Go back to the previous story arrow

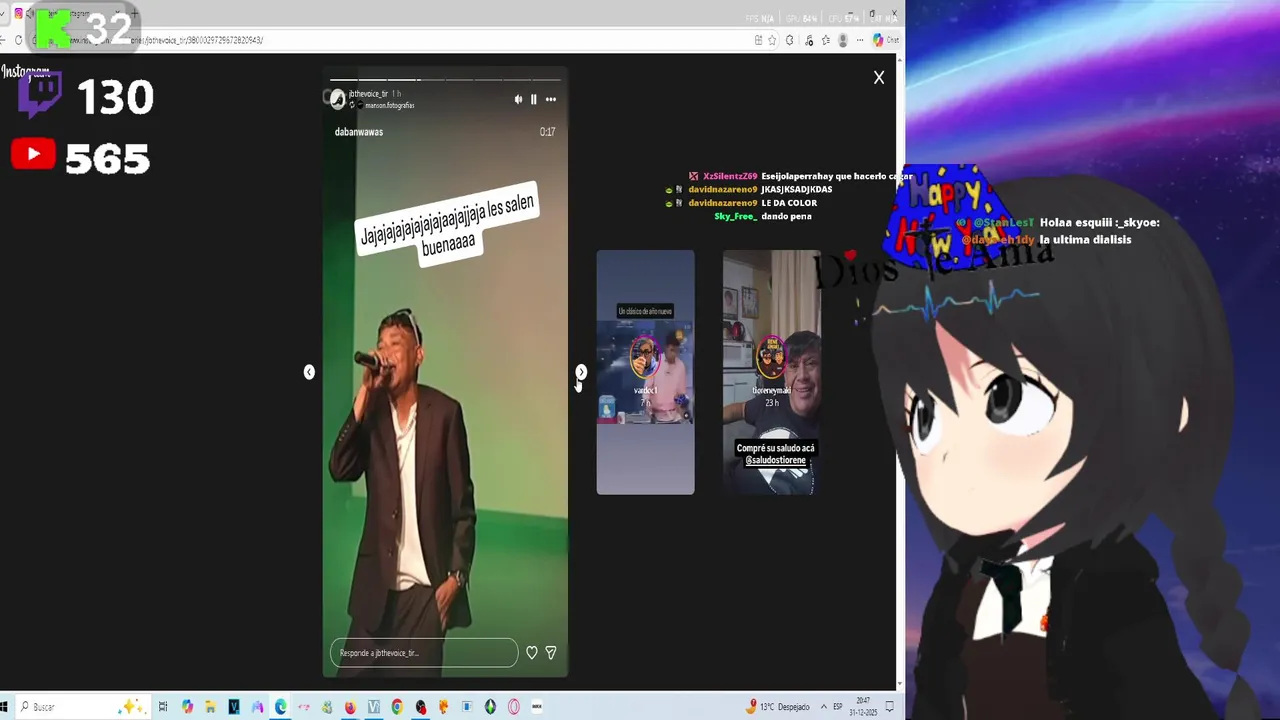[309, 372]
